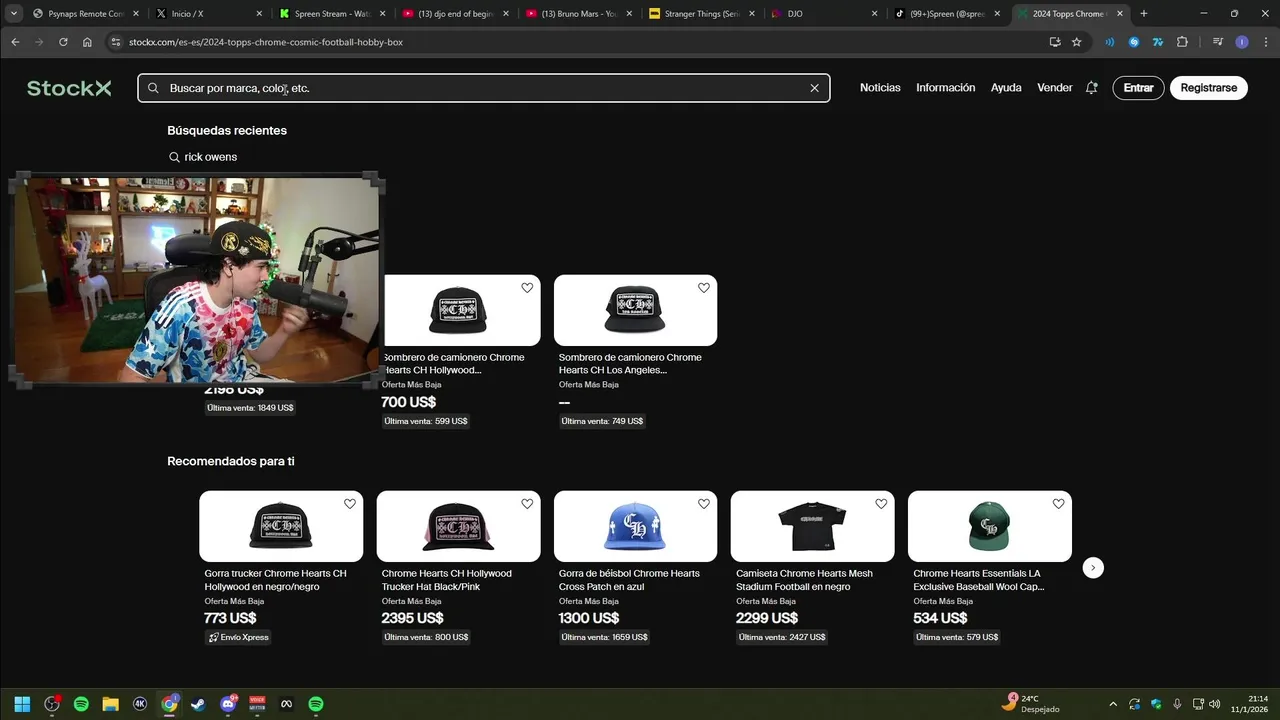Switch to the Inicio / X tab
The width and height of the screenshot is (1280, 720).
[x=209, y=14]
